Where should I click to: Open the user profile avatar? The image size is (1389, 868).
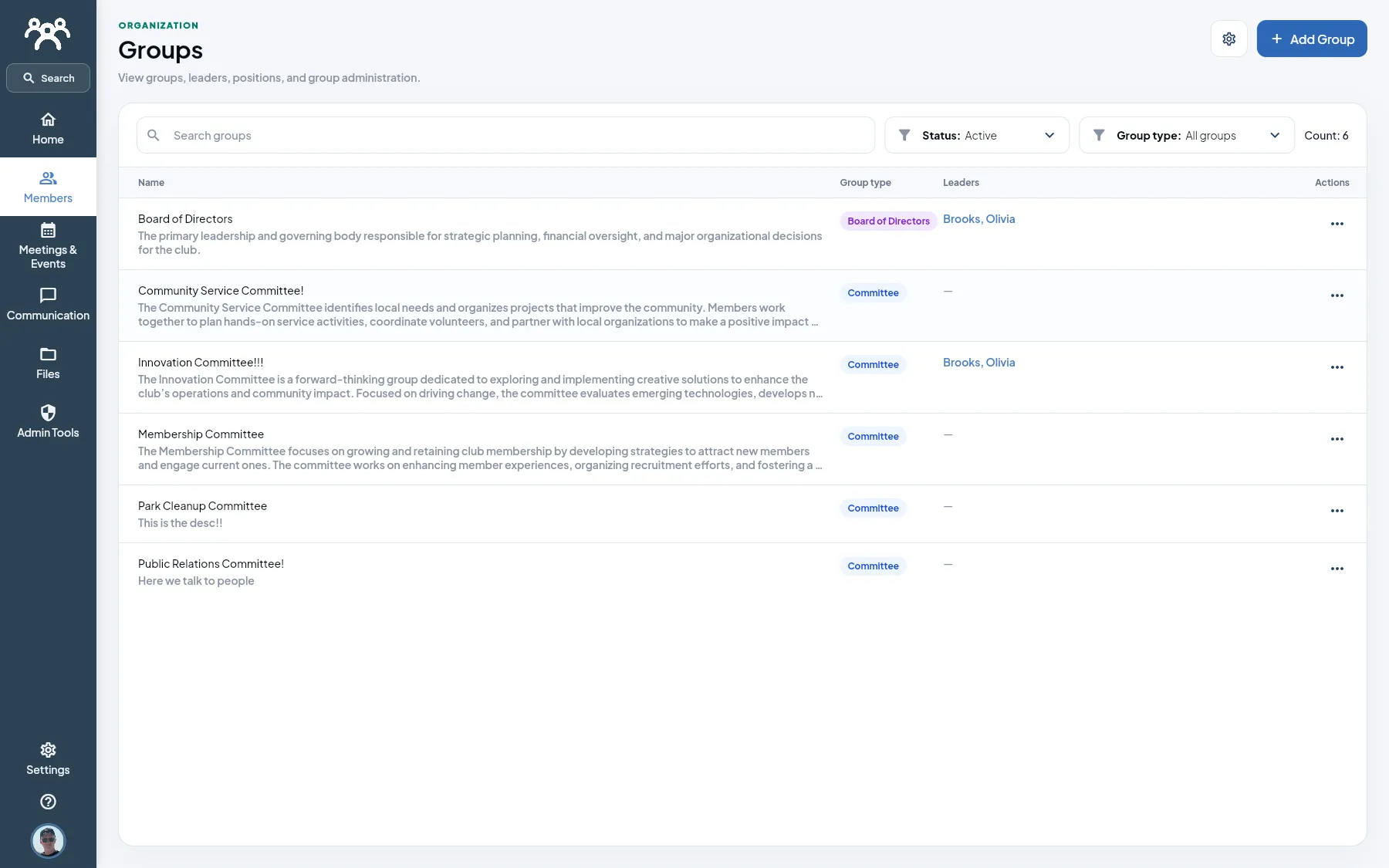(x=48, y=841)
